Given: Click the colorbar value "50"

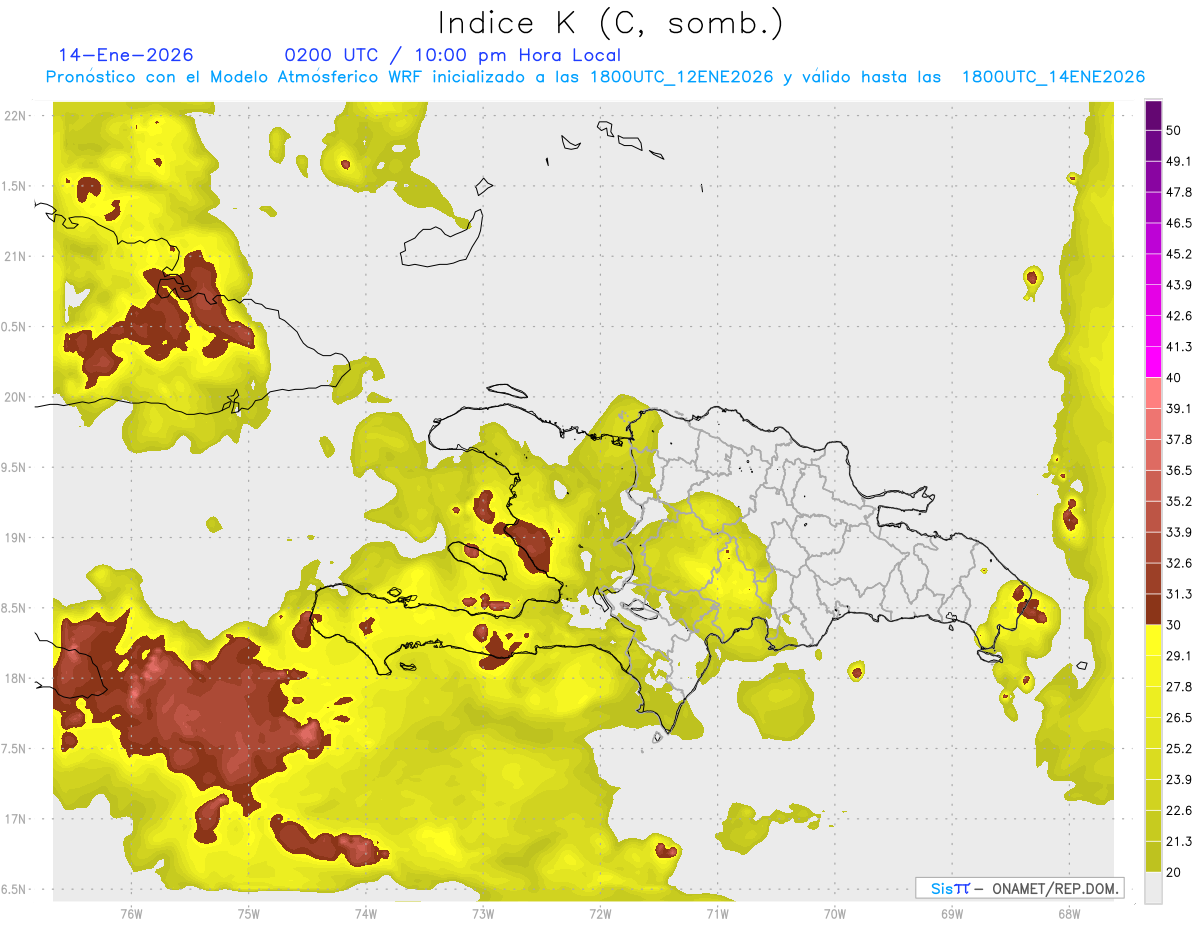Looking at the screenshot, I should 1175,130.
